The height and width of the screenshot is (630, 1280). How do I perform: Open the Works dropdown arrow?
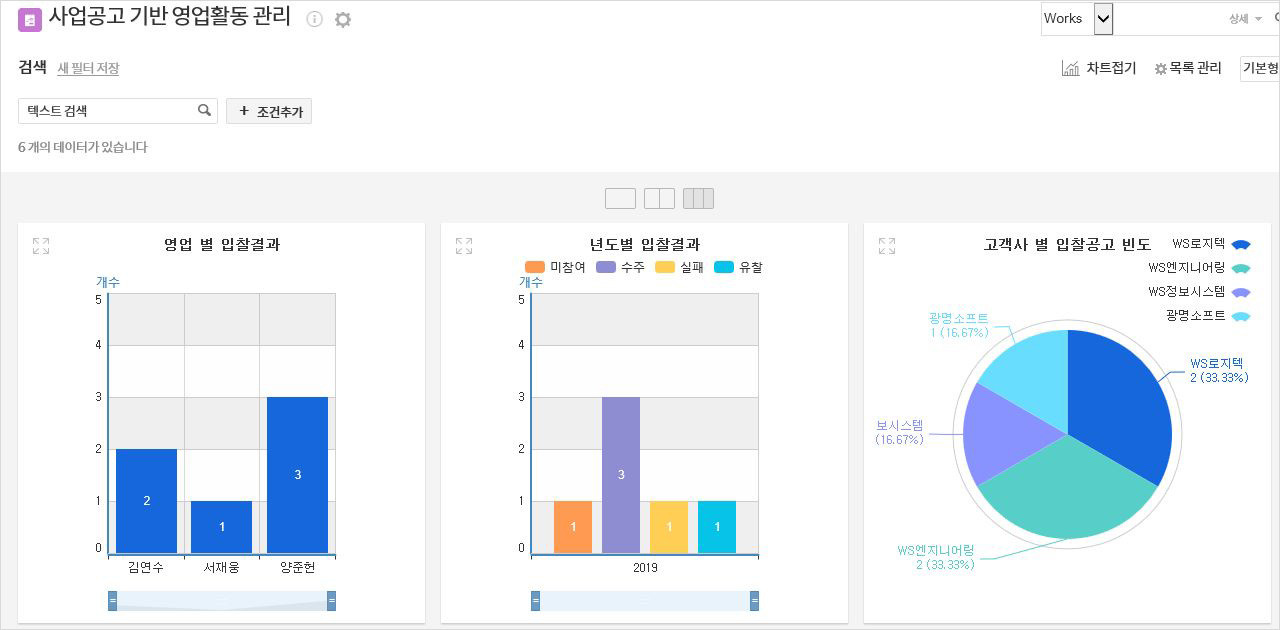coord(1103,18)
